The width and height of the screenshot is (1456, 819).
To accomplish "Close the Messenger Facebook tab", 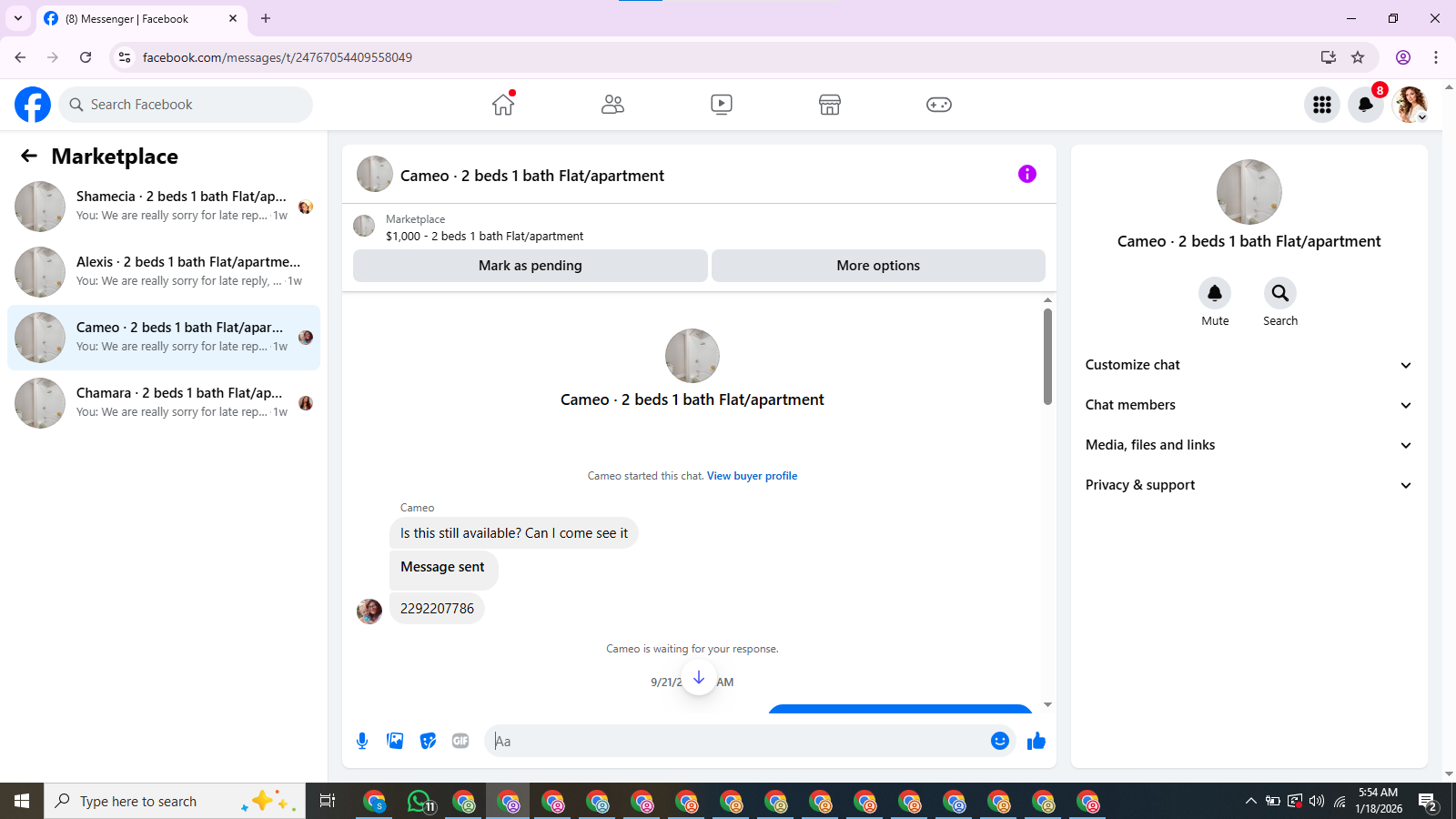I will [233, 18].
